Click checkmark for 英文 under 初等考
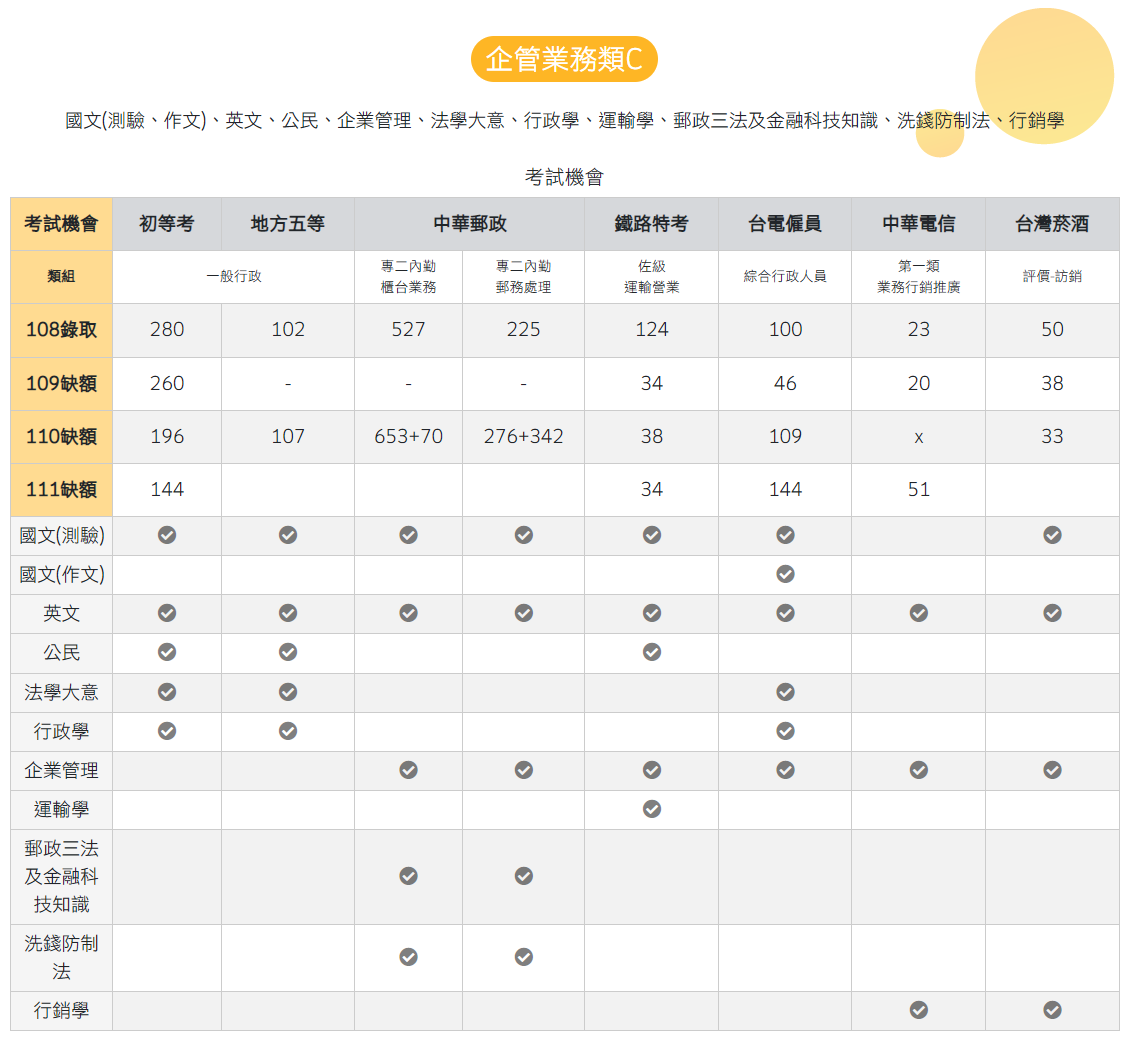Viewport: 1134px width, 1043px height. point(167,613)
